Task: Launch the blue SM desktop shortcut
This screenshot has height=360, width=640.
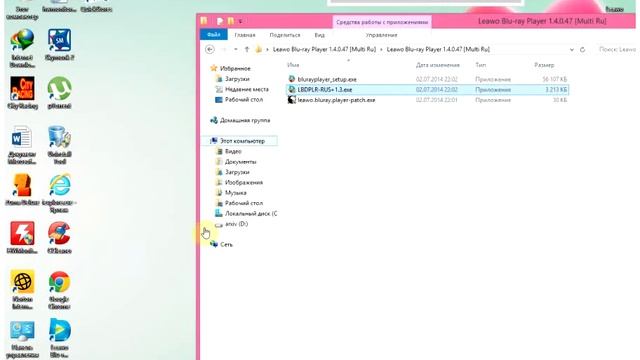Action: pos(59,45)
